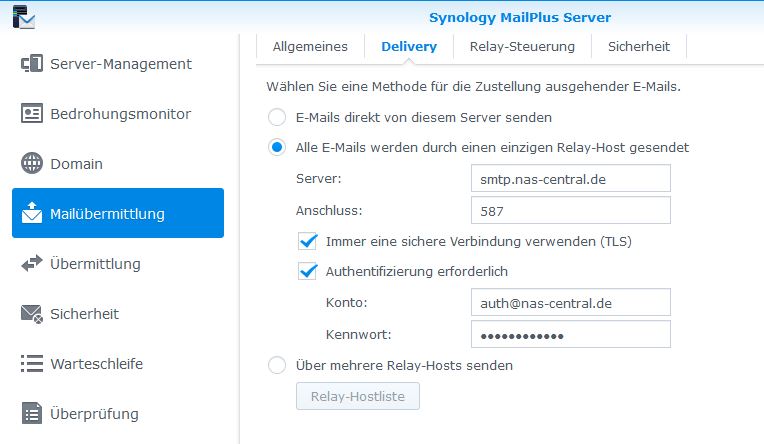Switch to the Sicherheit tab
This screenshot has height=444, width=764.
click(639, 46)
